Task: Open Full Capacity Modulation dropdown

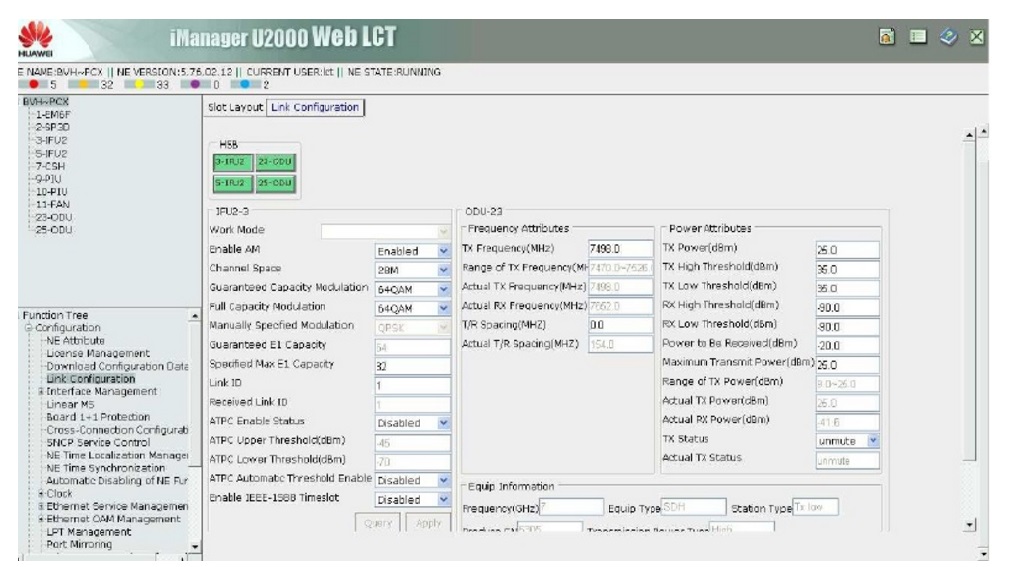Action: click(444, 308)
